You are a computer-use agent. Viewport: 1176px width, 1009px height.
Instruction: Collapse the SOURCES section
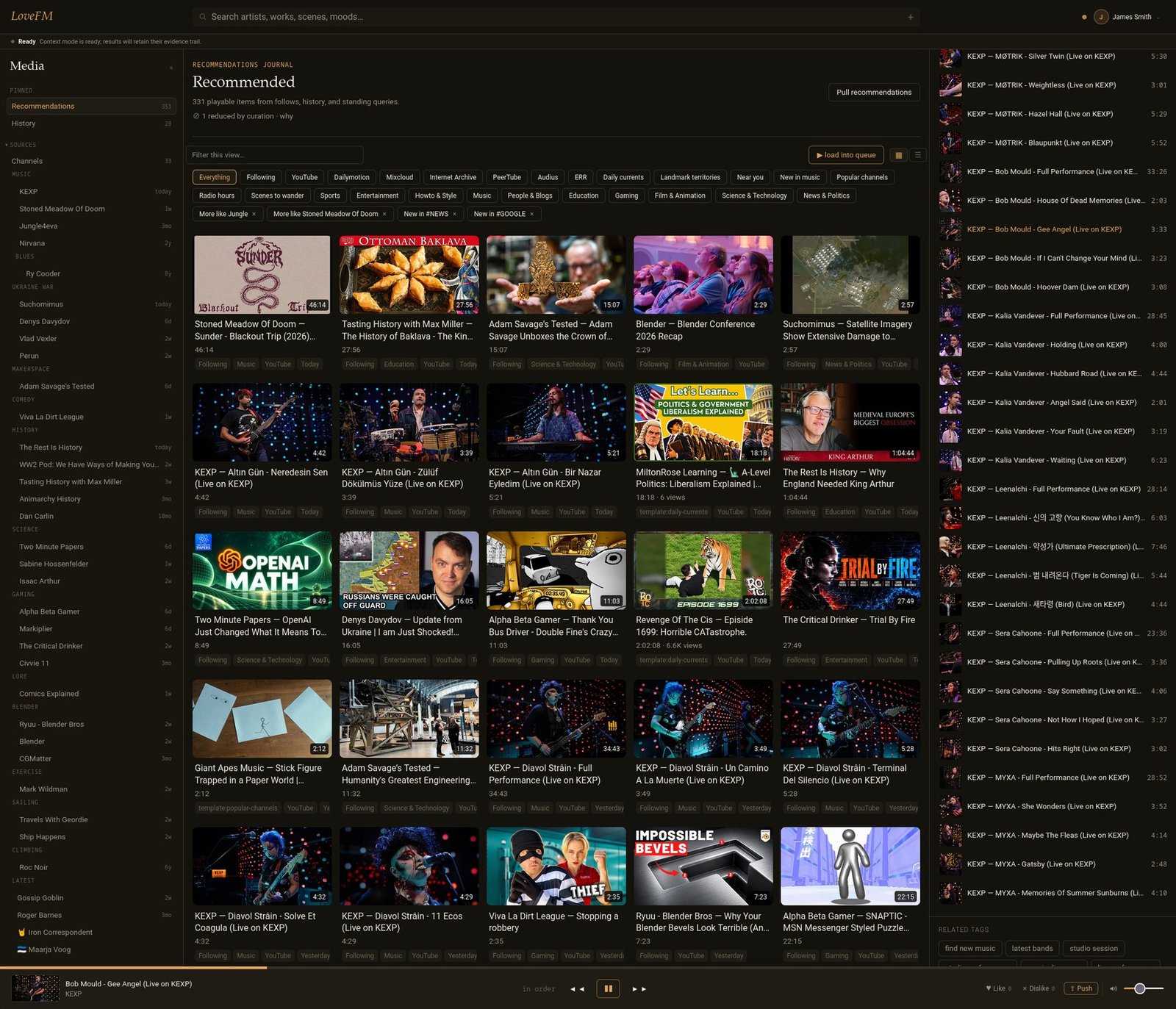point(21,145)
